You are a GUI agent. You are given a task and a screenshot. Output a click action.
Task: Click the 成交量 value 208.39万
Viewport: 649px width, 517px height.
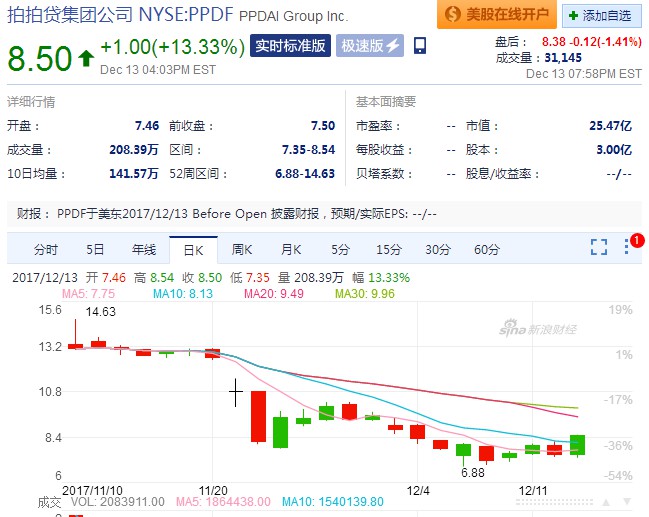(x=134, y=149)
